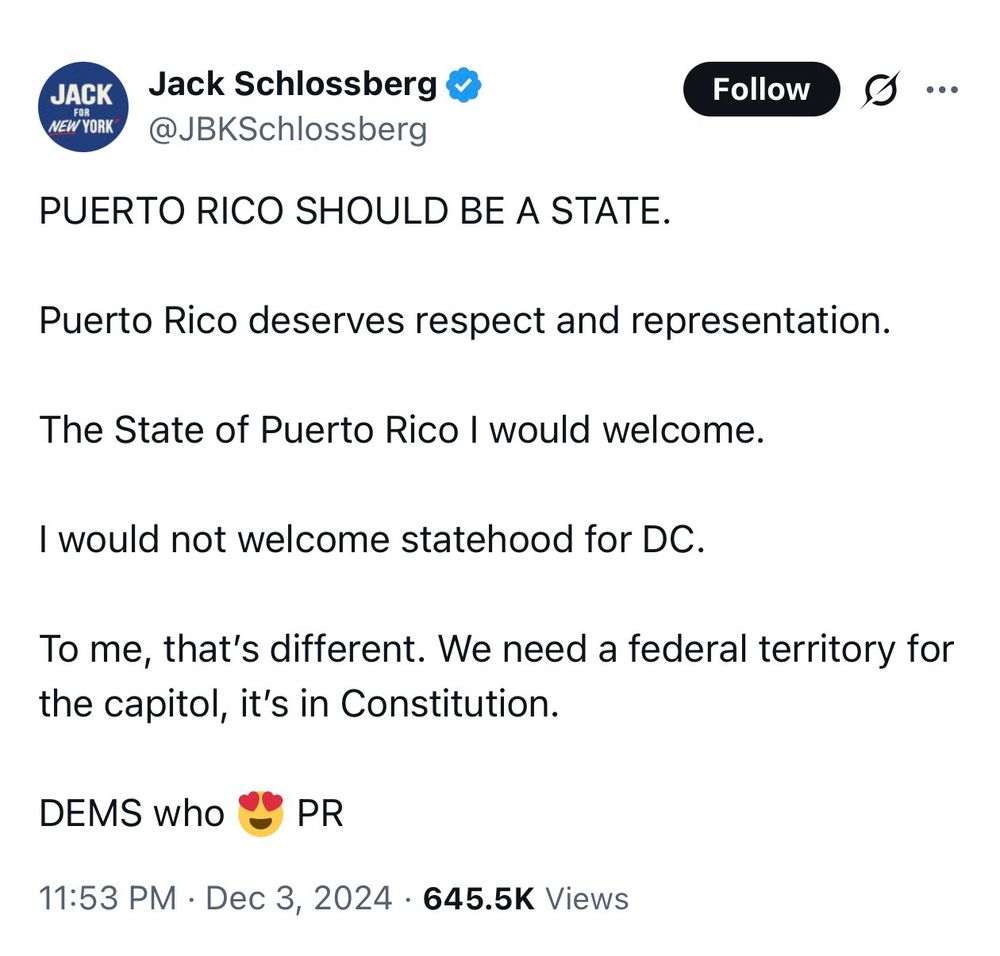The height and width of the screenshot is (956, 1000).
Task: Follow Jack Schlossberg
Action: pyautogui.click(x=761, y=89)
